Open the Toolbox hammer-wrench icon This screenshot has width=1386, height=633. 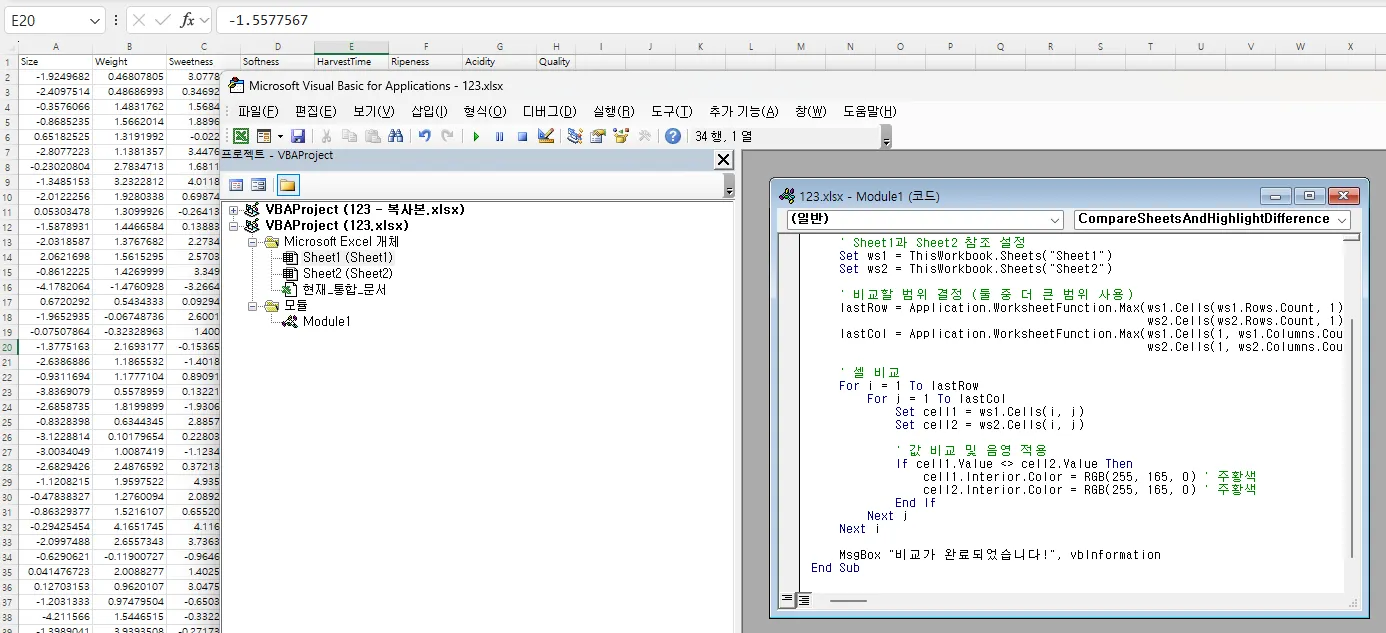644,136
